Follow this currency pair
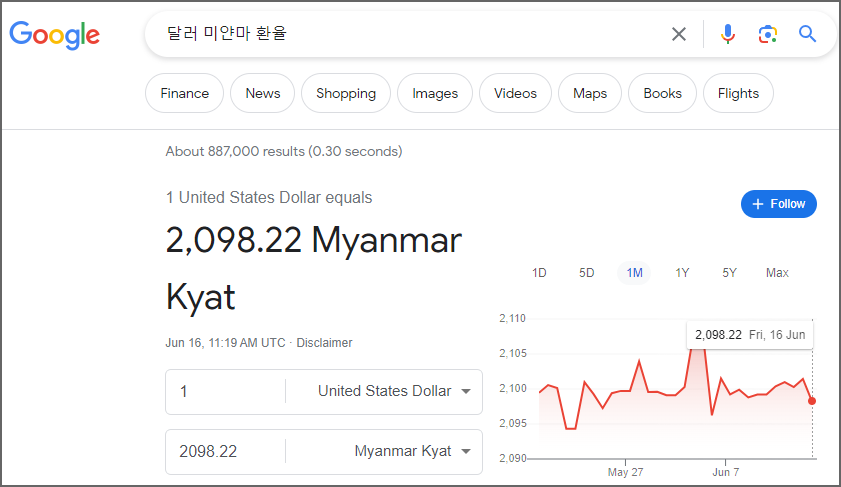The width and height of the screenshot is (841, 487). click(x=779, y=204)
